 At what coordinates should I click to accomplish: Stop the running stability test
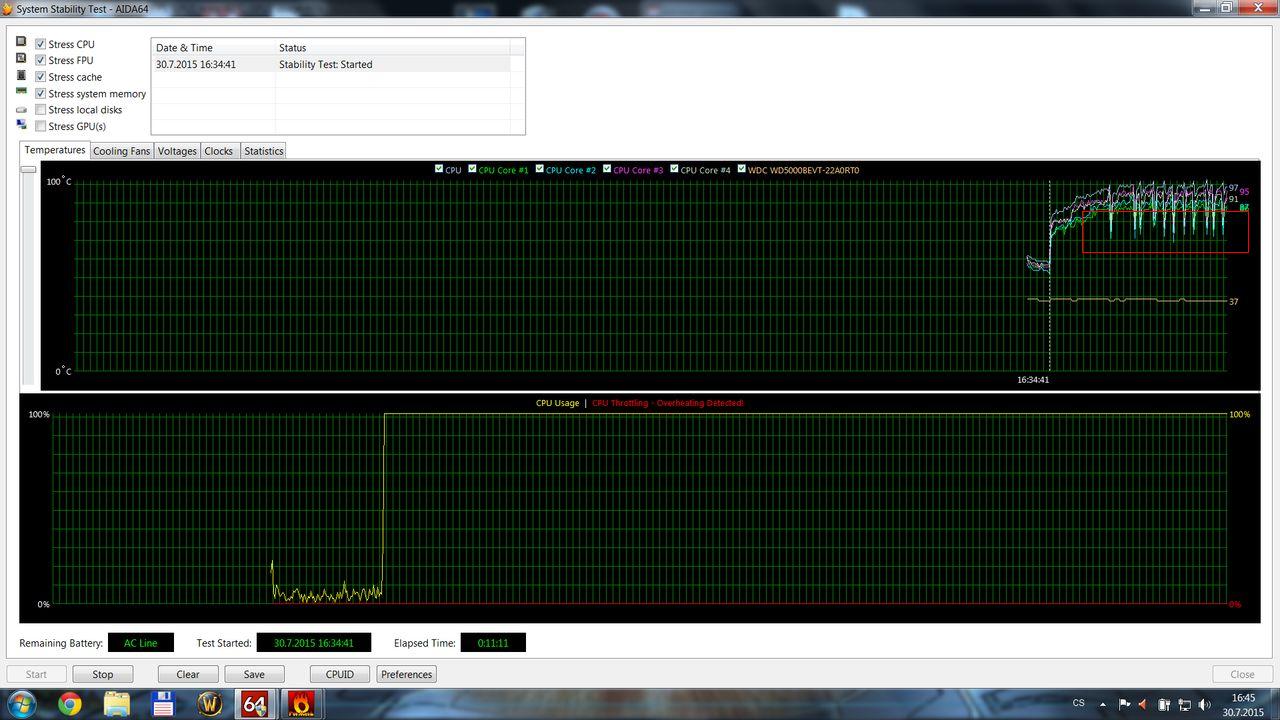[103, 674]
